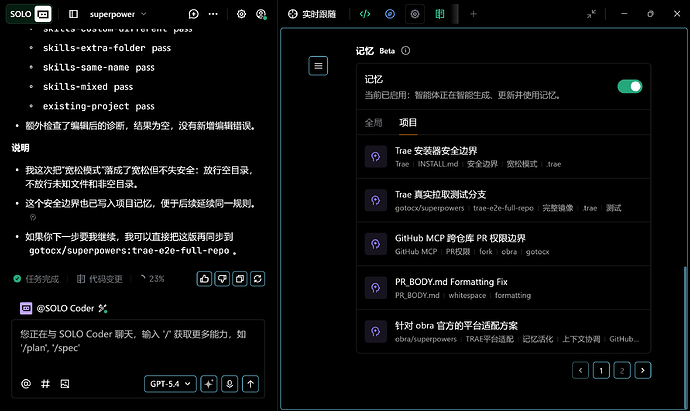Open the Trae 真实拉取测试分支 memory entry
This screenshot has height=411, width=690.
[503, 201]
